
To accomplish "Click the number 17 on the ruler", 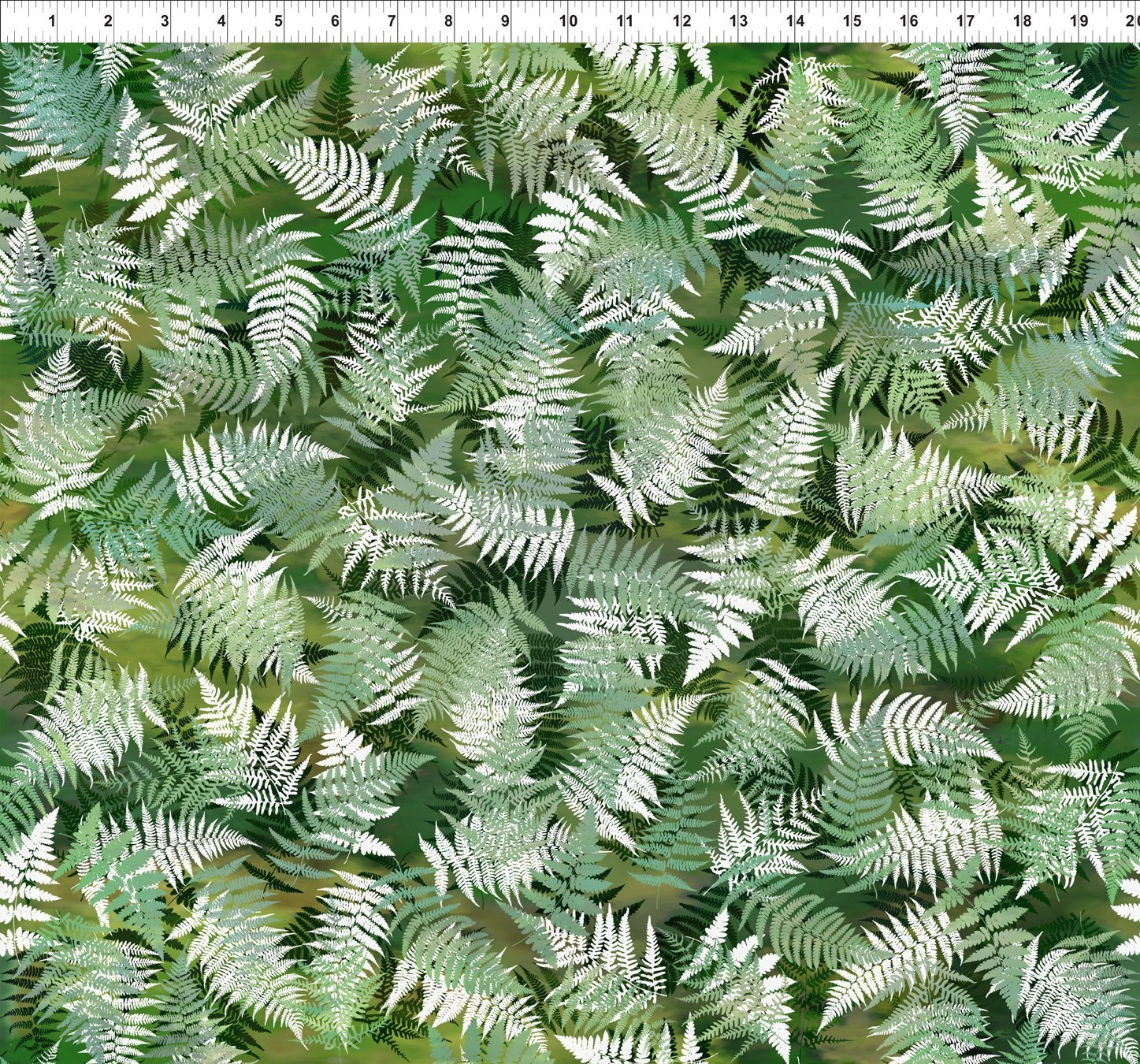I will (x=967, y=21).
